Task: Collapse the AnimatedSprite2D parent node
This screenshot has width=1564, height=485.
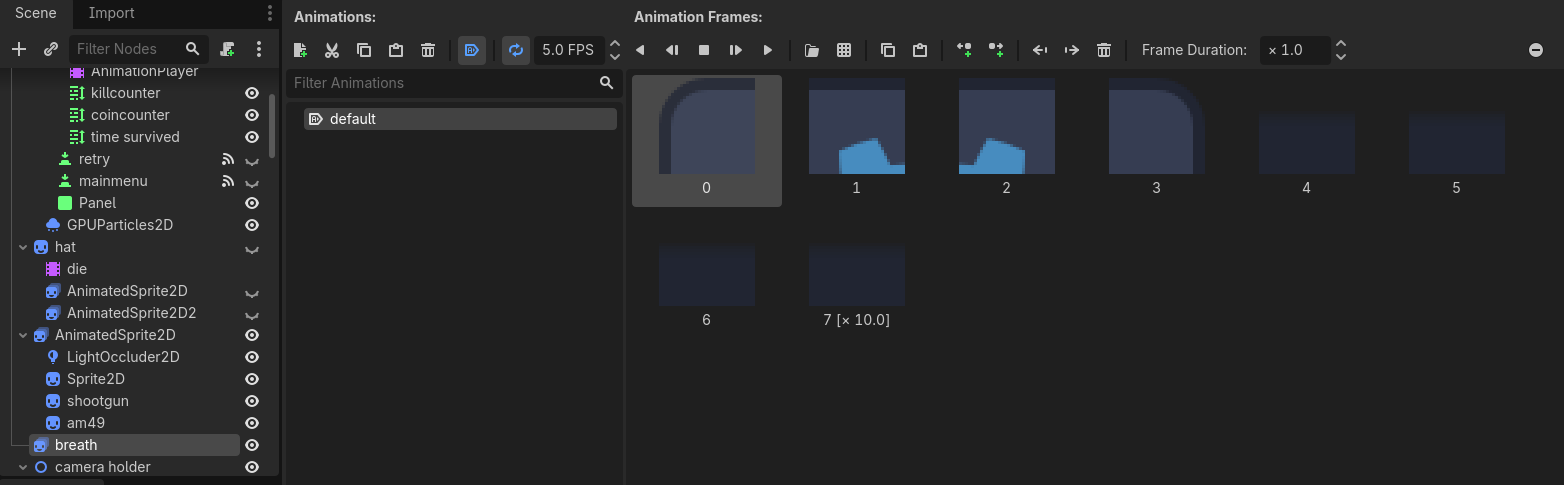Action: [x=24, y=335]
